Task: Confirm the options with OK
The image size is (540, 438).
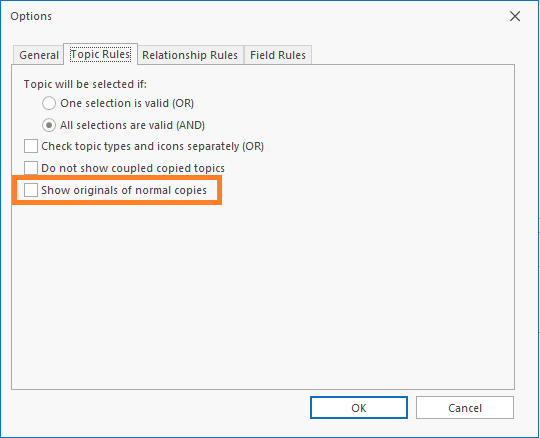Action: coord(359,408)
